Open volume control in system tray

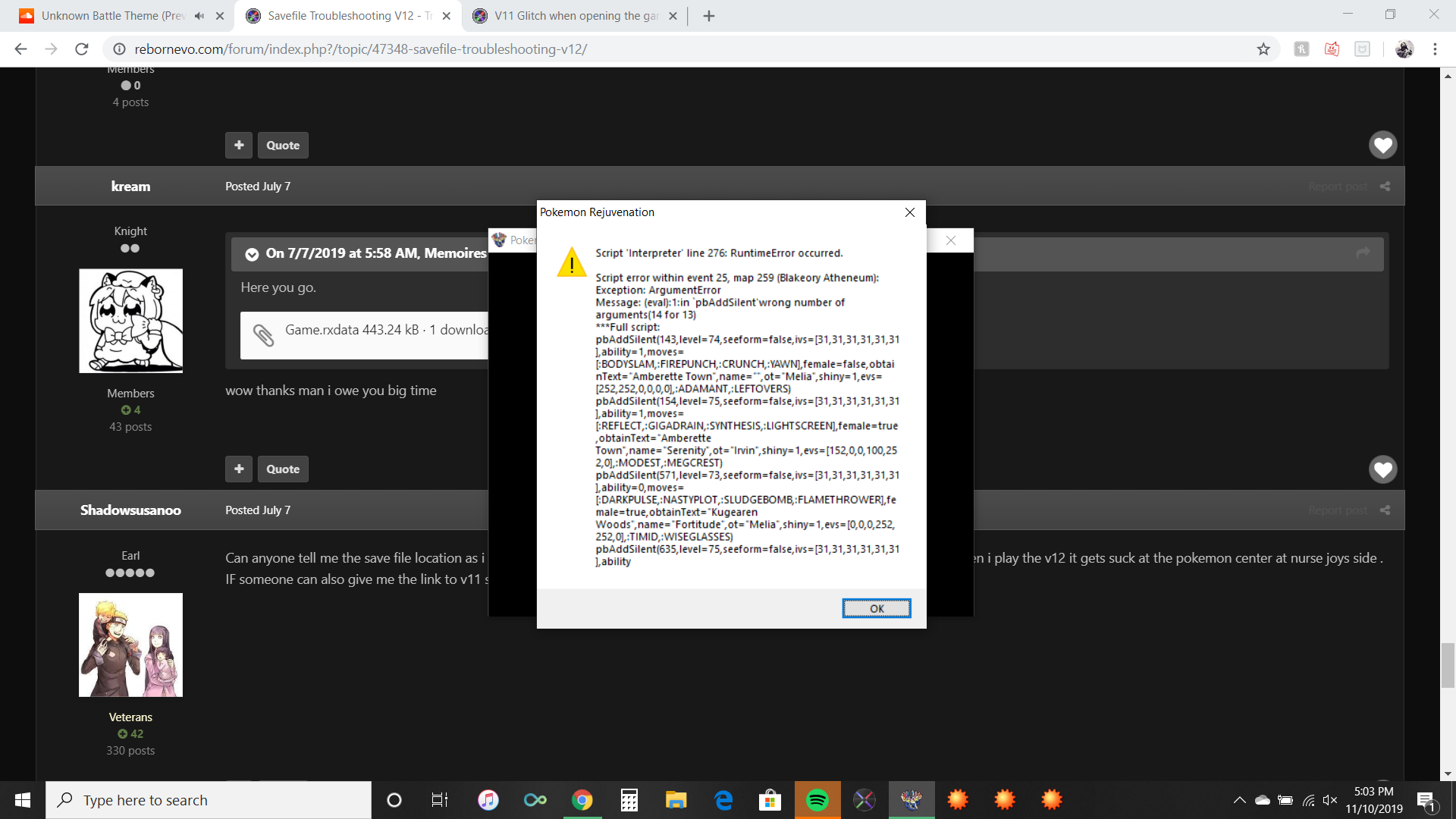click(1331, 800)
